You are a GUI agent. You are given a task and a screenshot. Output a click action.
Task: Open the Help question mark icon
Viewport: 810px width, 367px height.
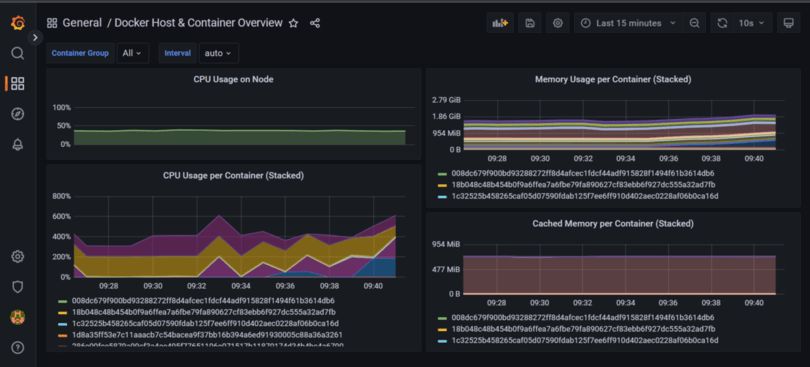(18, 348)
